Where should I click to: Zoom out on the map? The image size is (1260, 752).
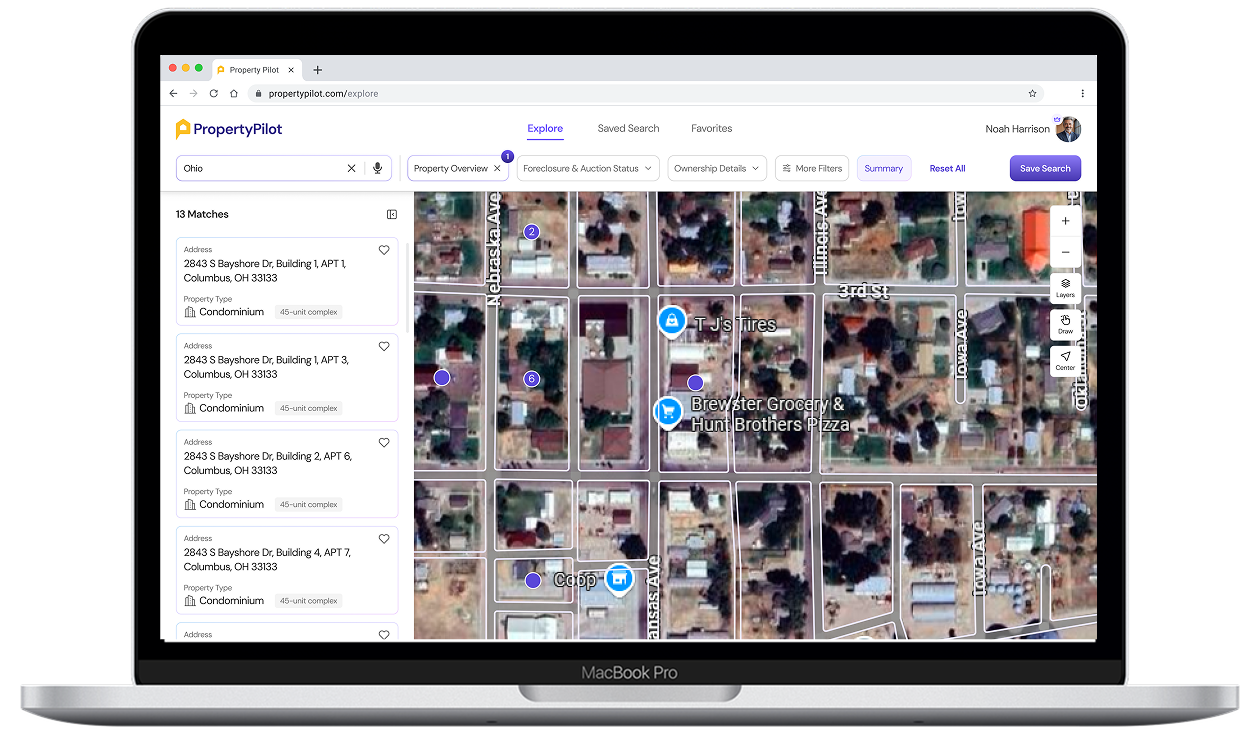(x=1065, y=253)
